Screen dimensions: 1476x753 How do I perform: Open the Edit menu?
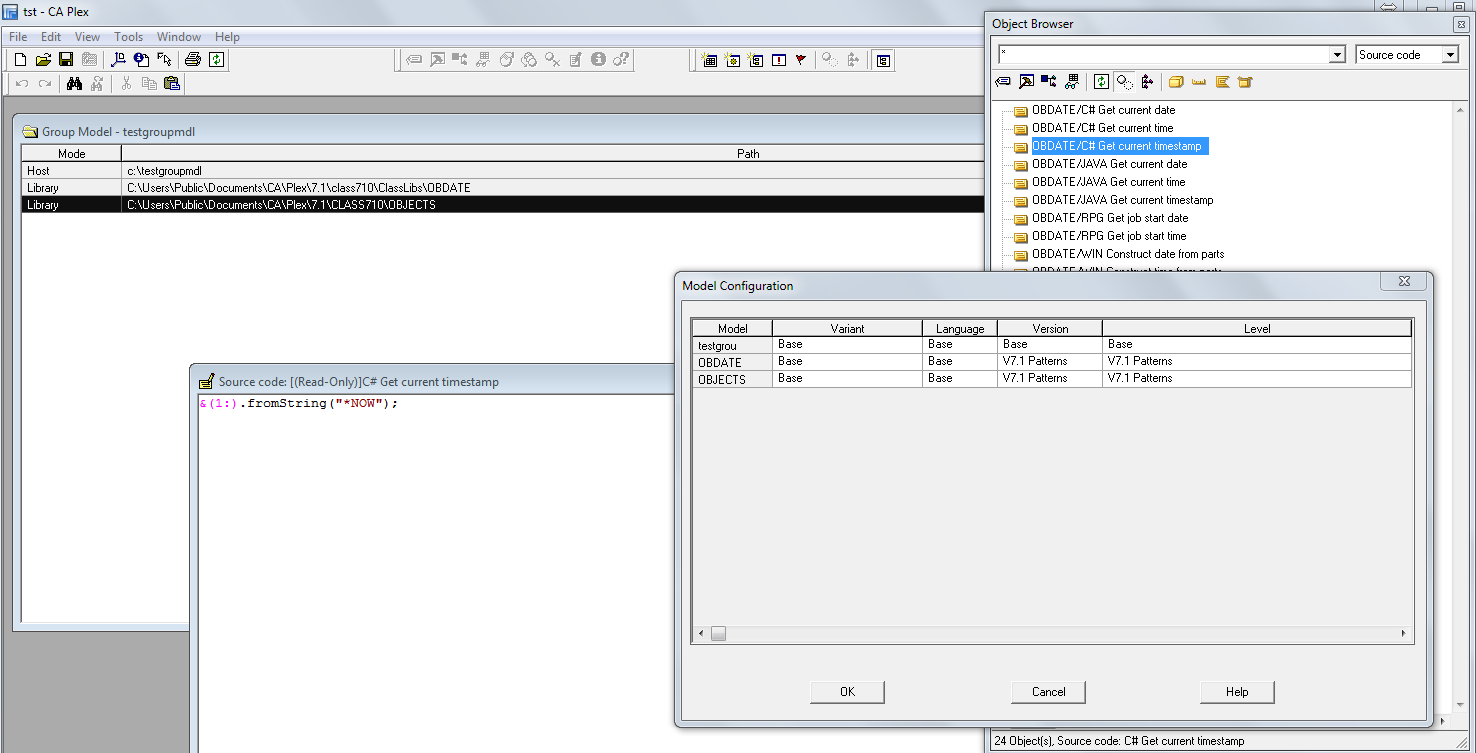[x=51, y=37]
